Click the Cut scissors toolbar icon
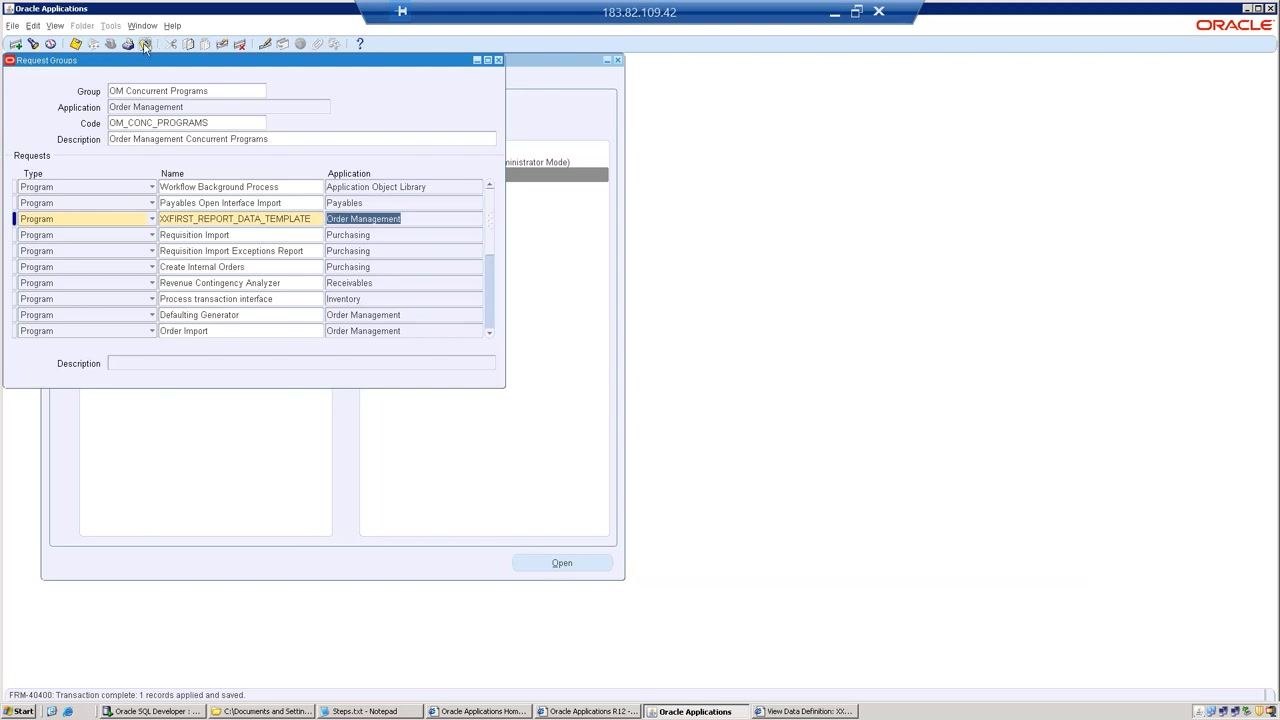Viewport: 1280px width, 720px height. pos(171,44)
